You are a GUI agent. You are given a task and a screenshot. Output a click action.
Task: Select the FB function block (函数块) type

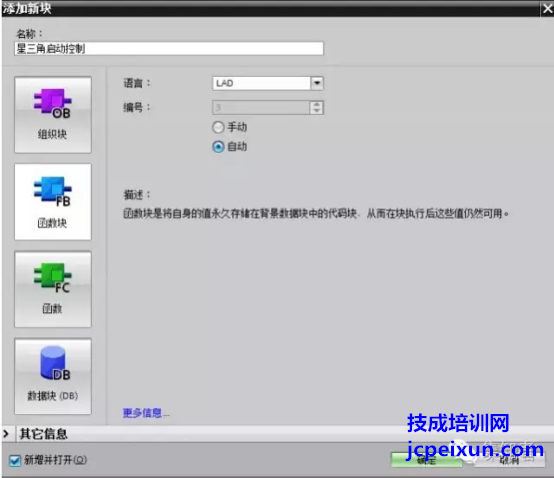pos(53,202)
